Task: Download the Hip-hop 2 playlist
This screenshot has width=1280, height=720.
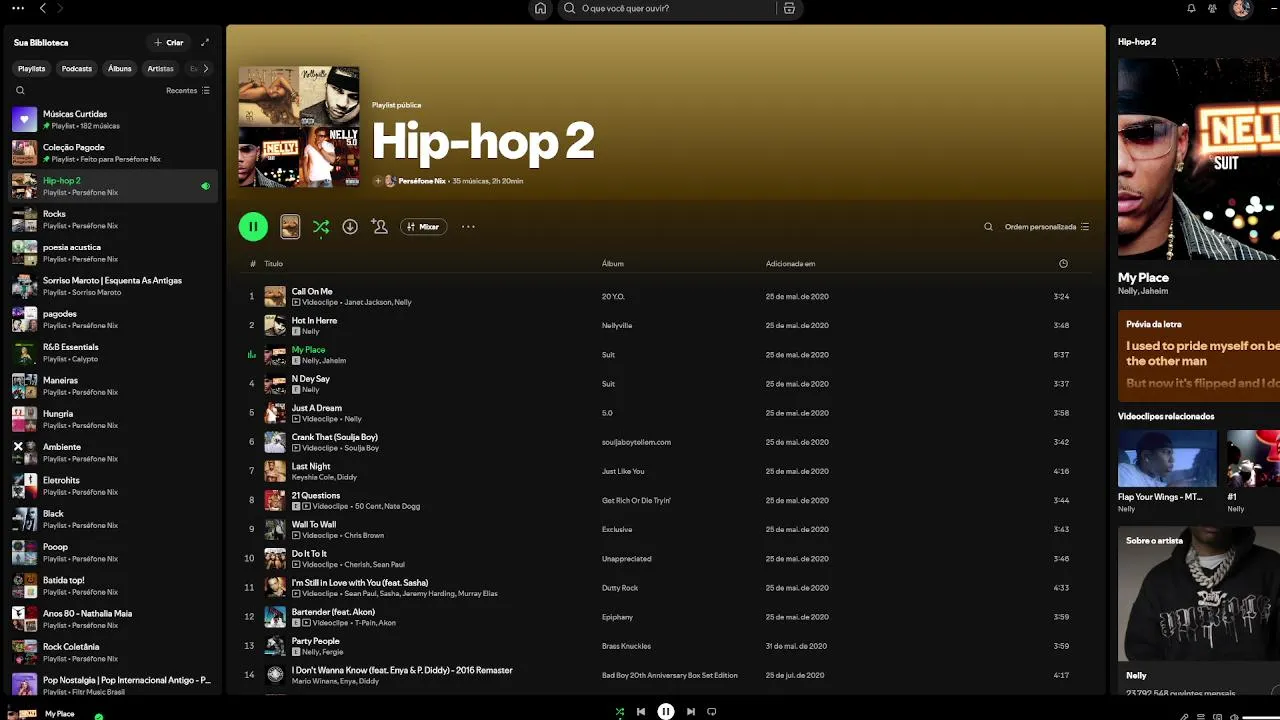Action: point(350,227)
